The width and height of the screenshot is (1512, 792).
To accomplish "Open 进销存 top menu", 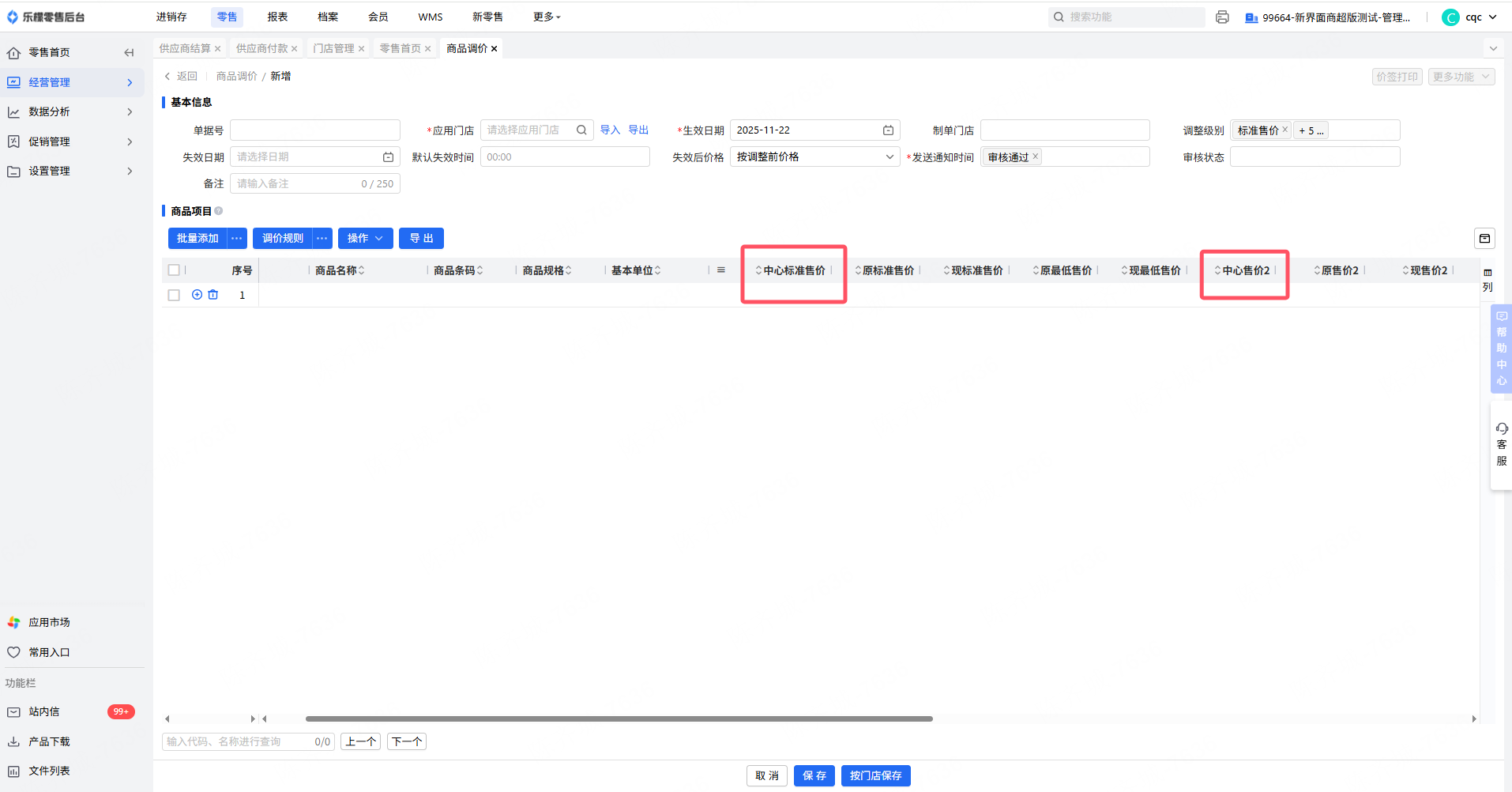I will click(x=171, y=17).
